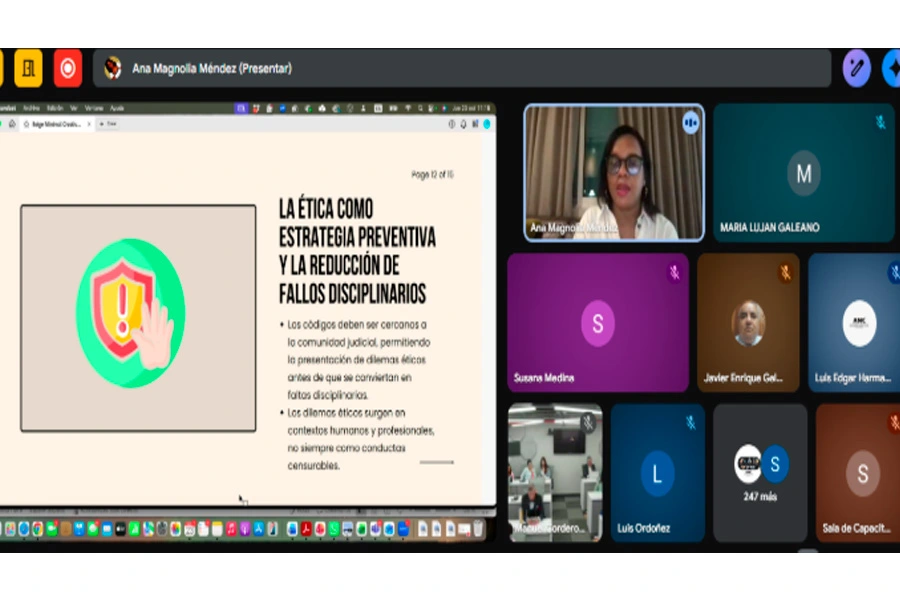
Task: Click the muted mic icon on Susana Medina tile
Action: pos(674,272)
